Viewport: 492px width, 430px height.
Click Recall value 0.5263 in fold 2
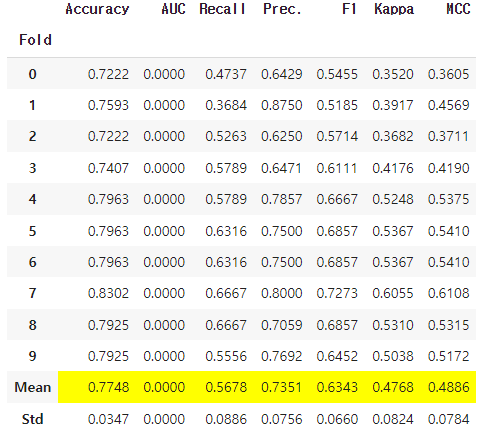[226, 136]
